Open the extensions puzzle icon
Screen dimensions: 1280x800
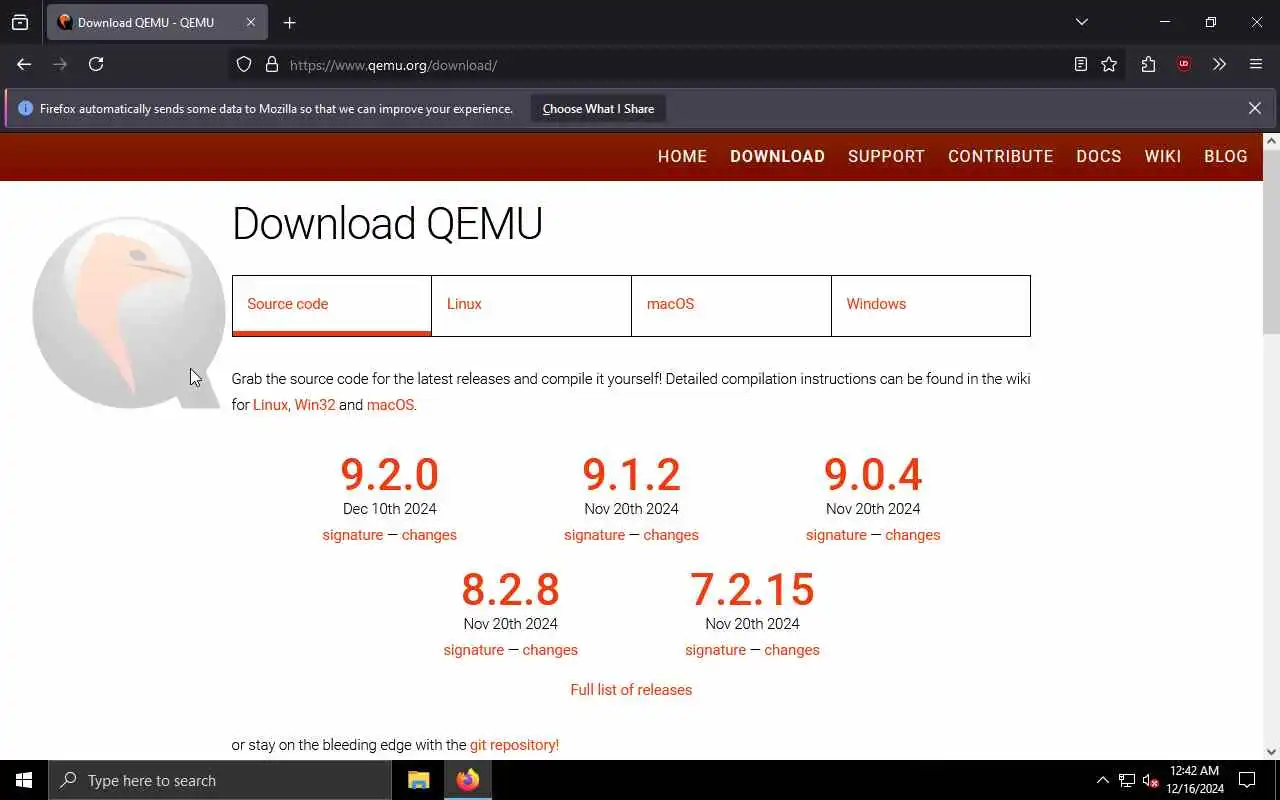[1148, 64]
